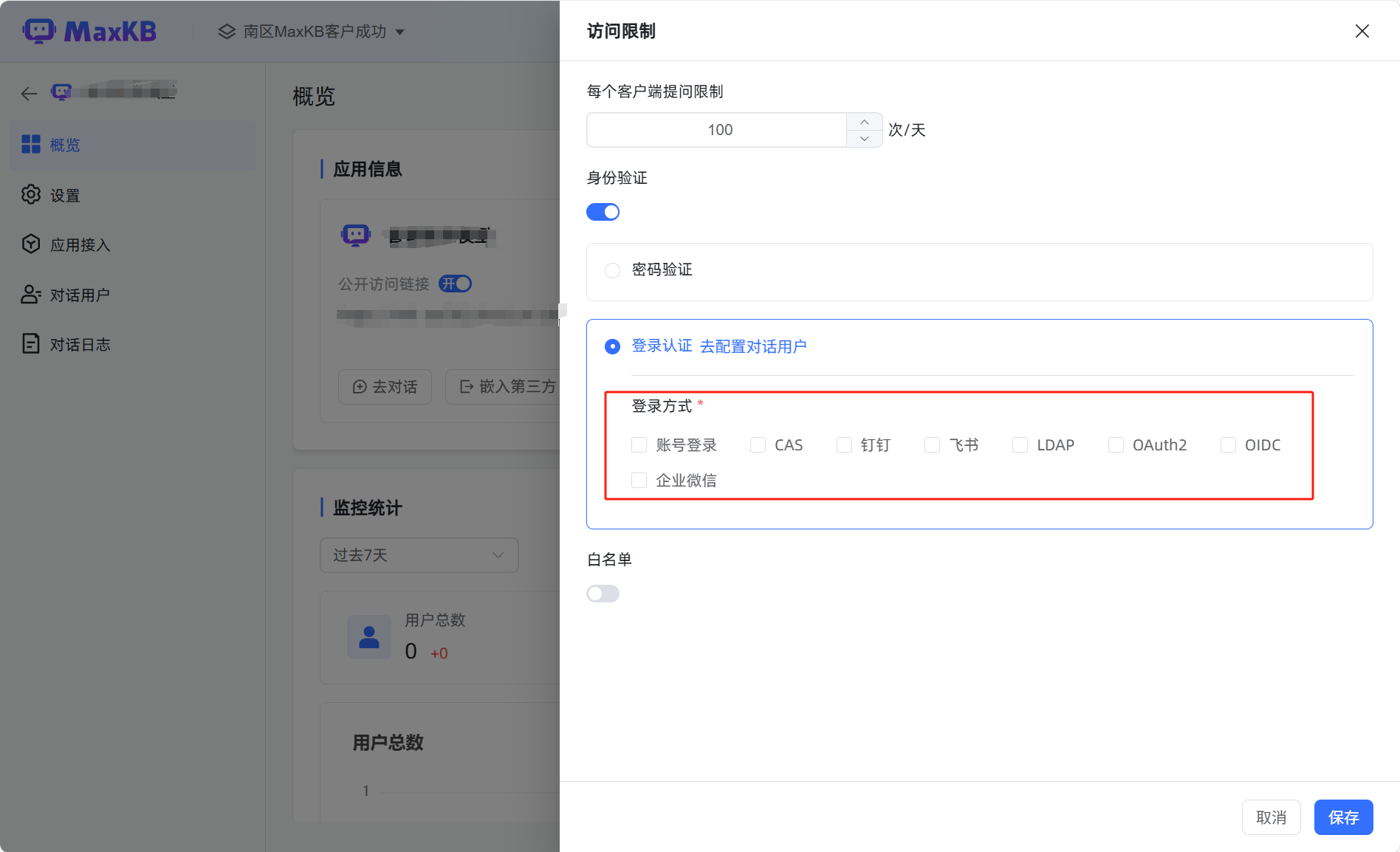
Task: Decrease the question limit with down arrow
Action: [x=864, y=139]
